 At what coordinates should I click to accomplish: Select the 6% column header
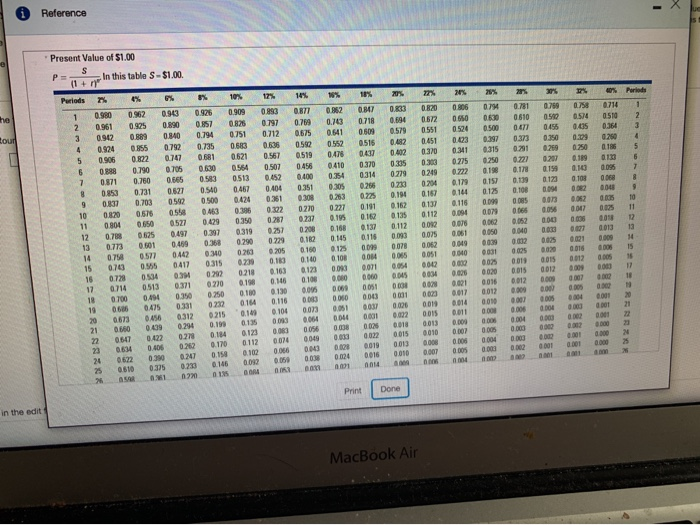(x=169, y=98)
